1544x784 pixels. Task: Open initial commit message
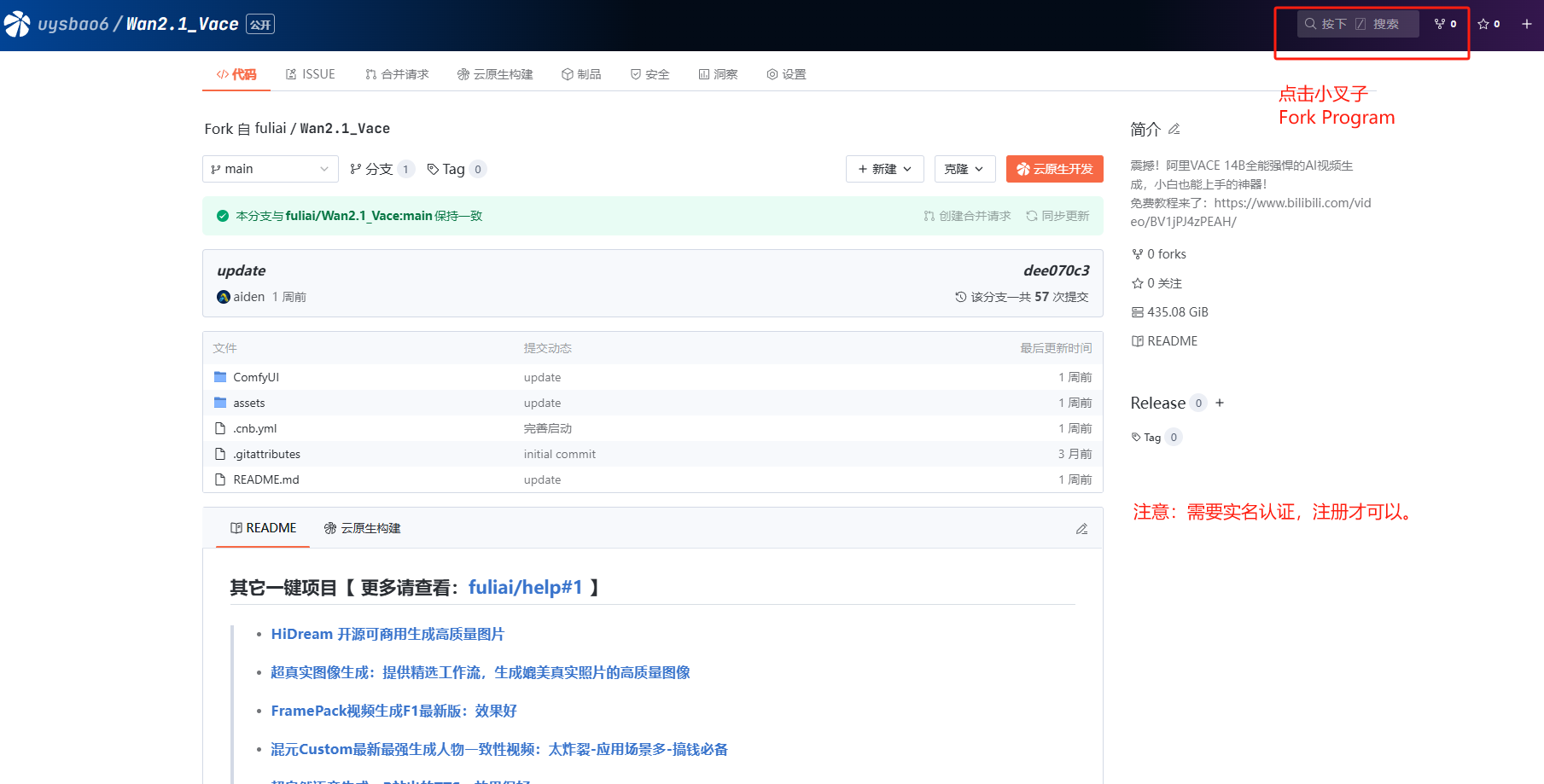(x=560, y=454)
